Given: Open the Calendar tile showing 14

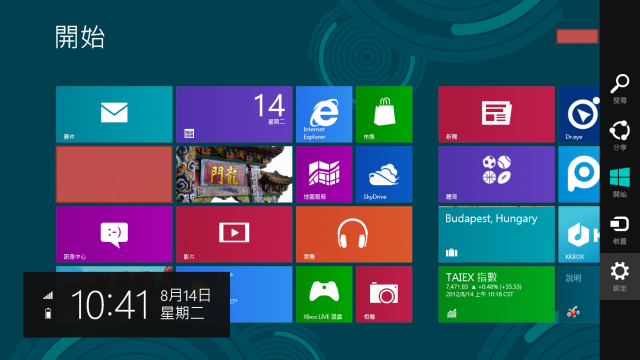Looking at the screenshot, I should click(x=234, y=114).
